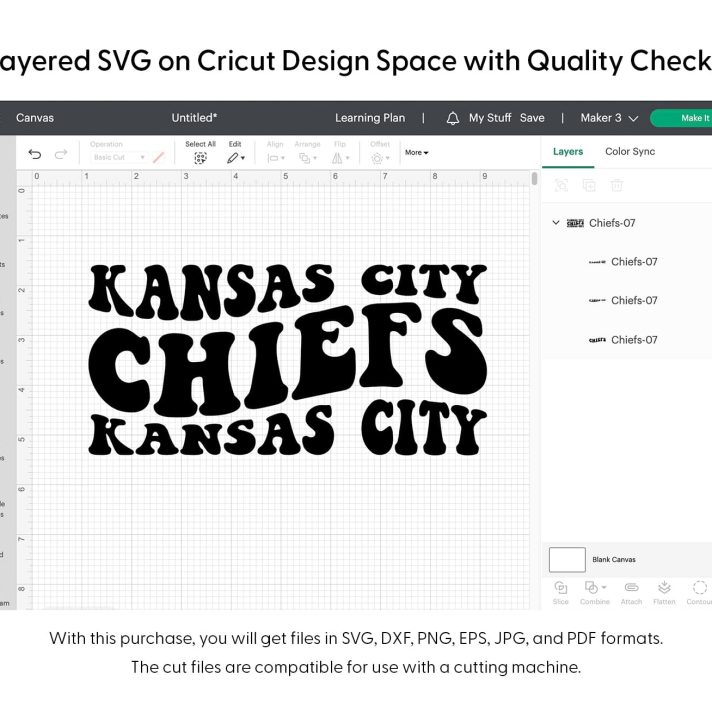Click the Group icon in Layers panel
The height and width of the screenshot is (712, 712).
[561, 185]
